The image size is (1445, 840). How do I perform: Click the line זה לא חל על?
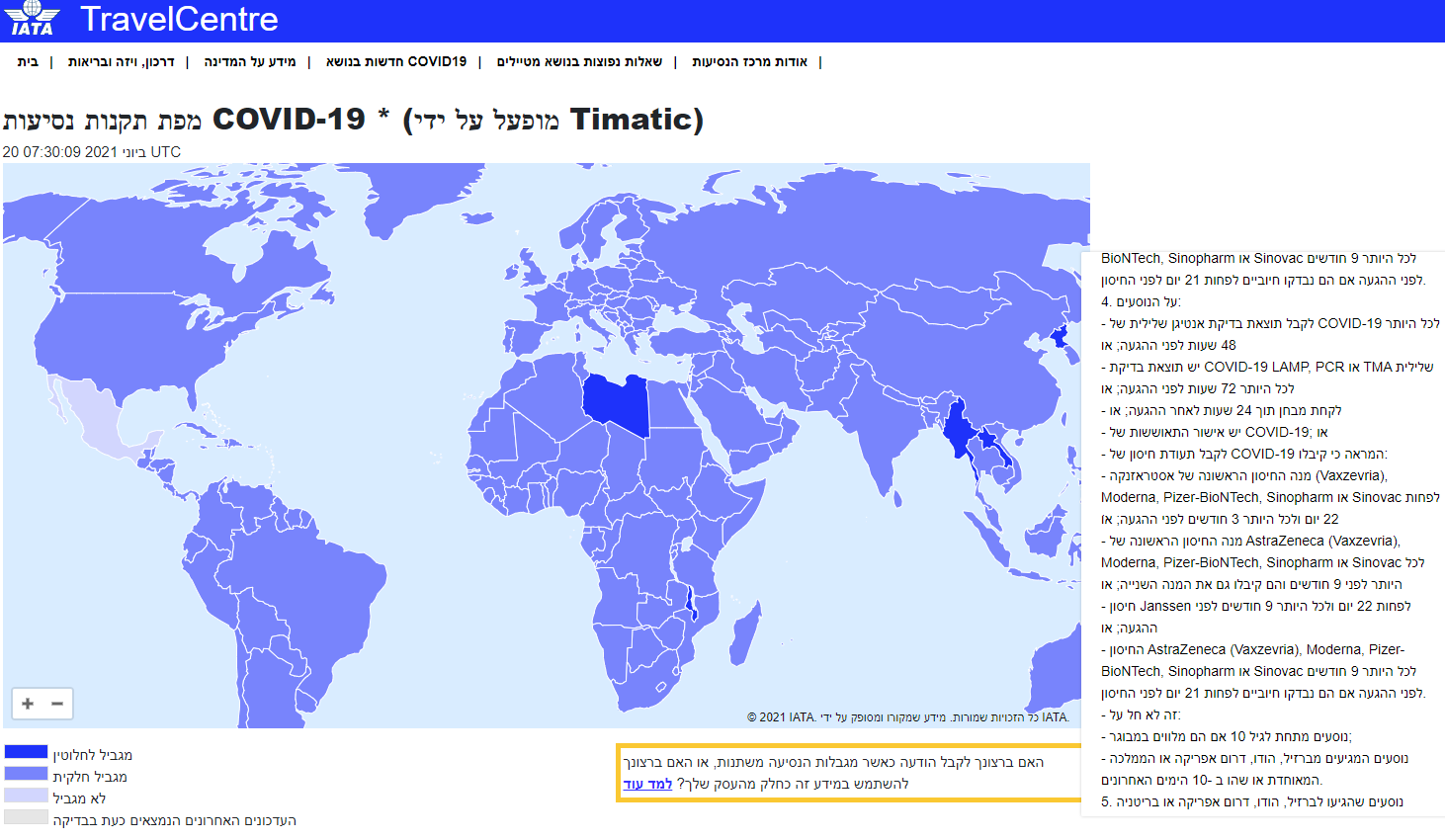click(1141, 714)
